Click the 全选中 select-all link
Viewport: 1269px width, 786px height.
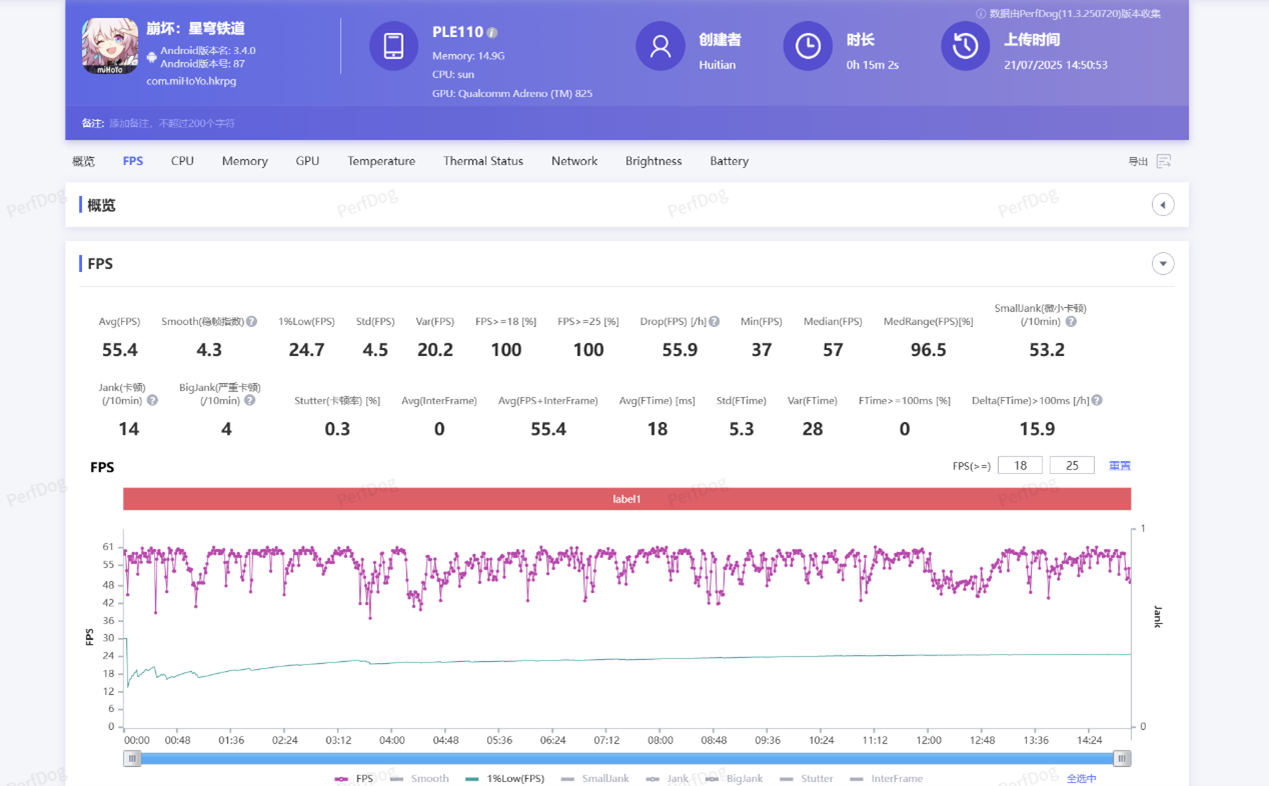(x=1081, y=778)
